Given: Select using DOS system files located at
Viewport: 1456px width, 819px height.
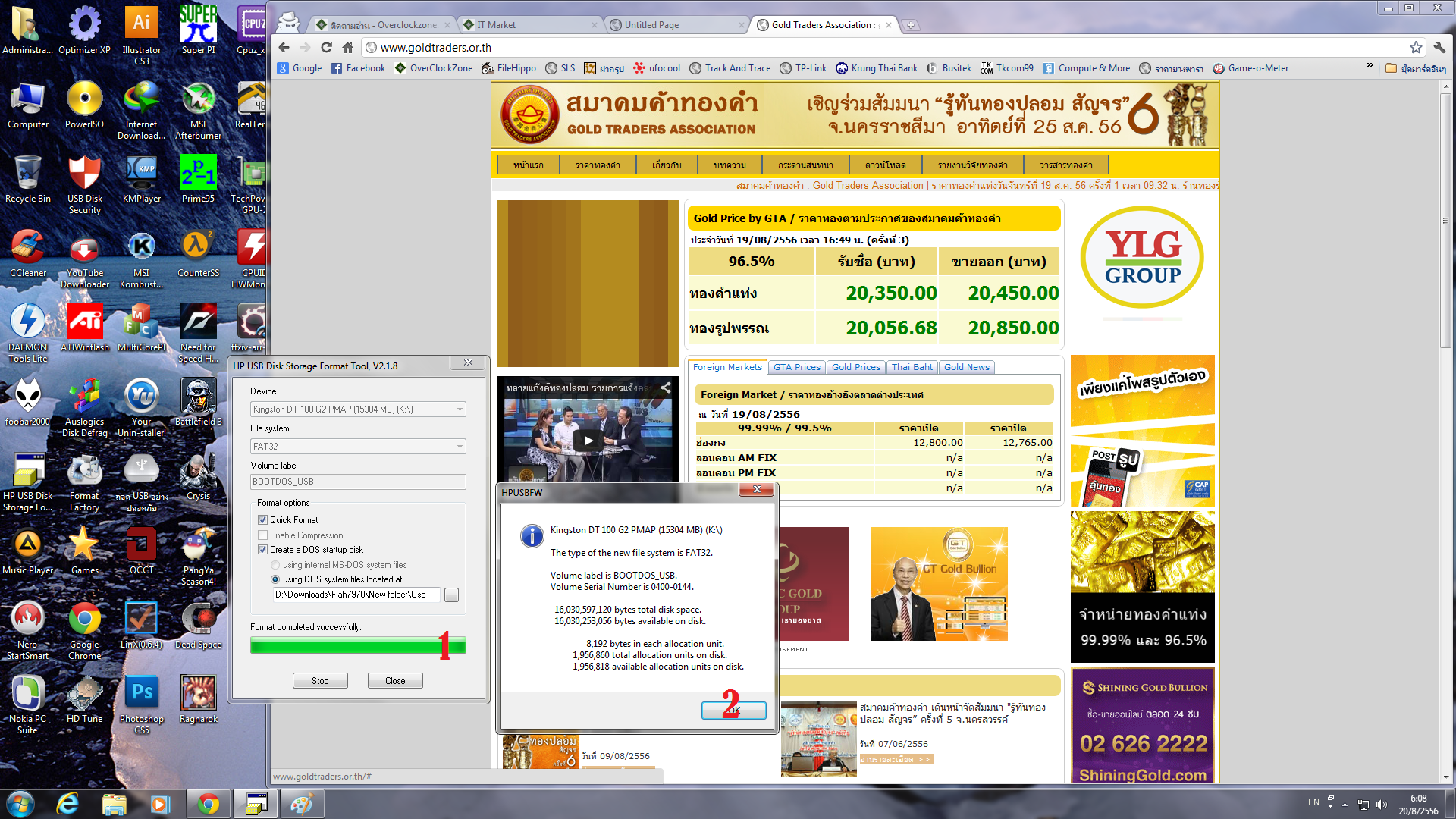Looking at the screenshot, I should tap(275, 579).
